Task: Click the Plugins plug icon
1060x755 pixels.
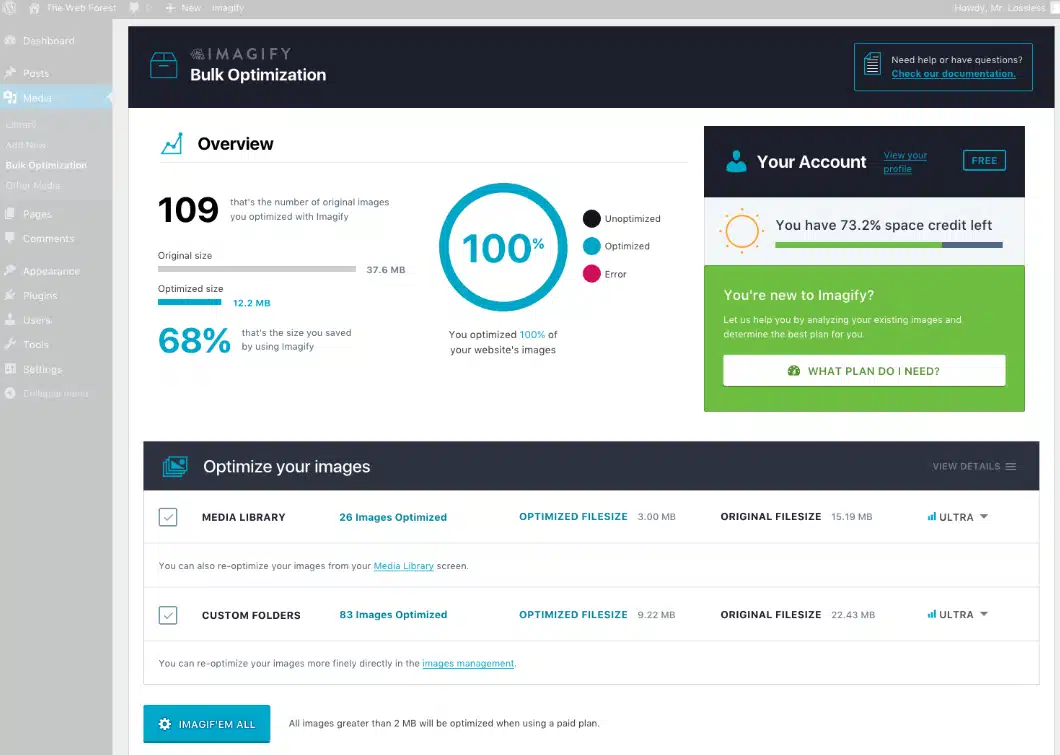Action: pos(10,295)
